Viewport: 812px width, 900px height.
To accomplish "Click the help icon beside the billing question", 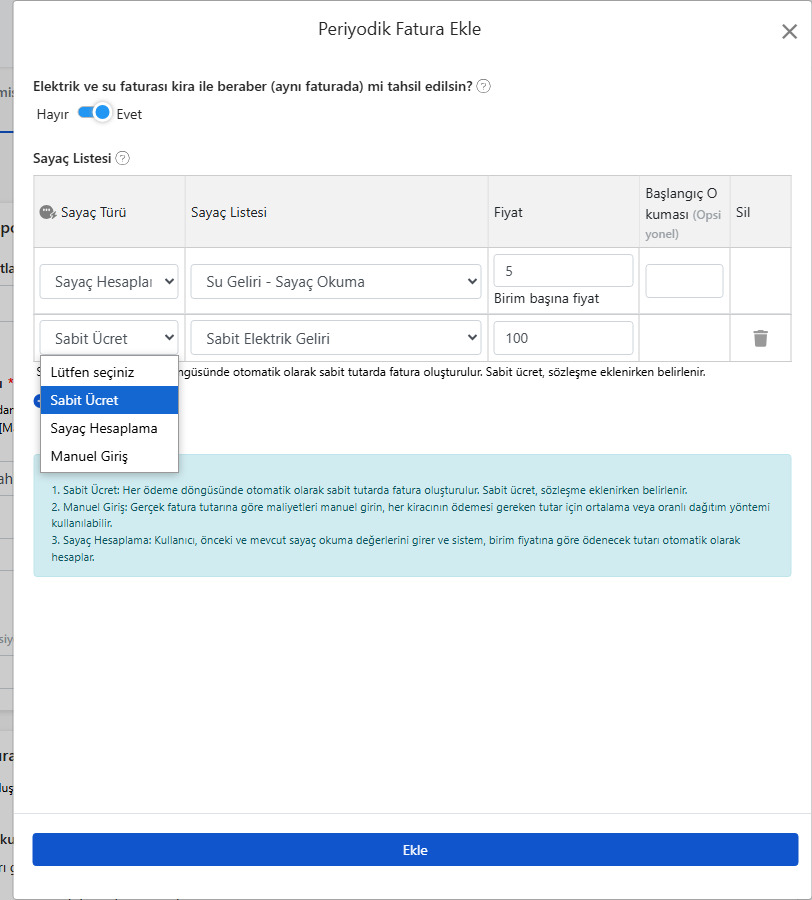I will 484,86.
